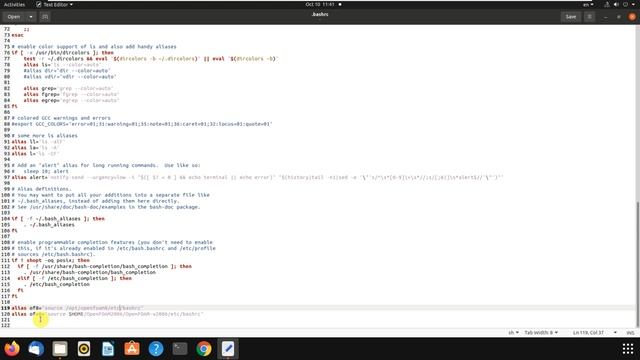Switch to Text Editor icon in dock
Screen dimensions: 640x360
228,349
